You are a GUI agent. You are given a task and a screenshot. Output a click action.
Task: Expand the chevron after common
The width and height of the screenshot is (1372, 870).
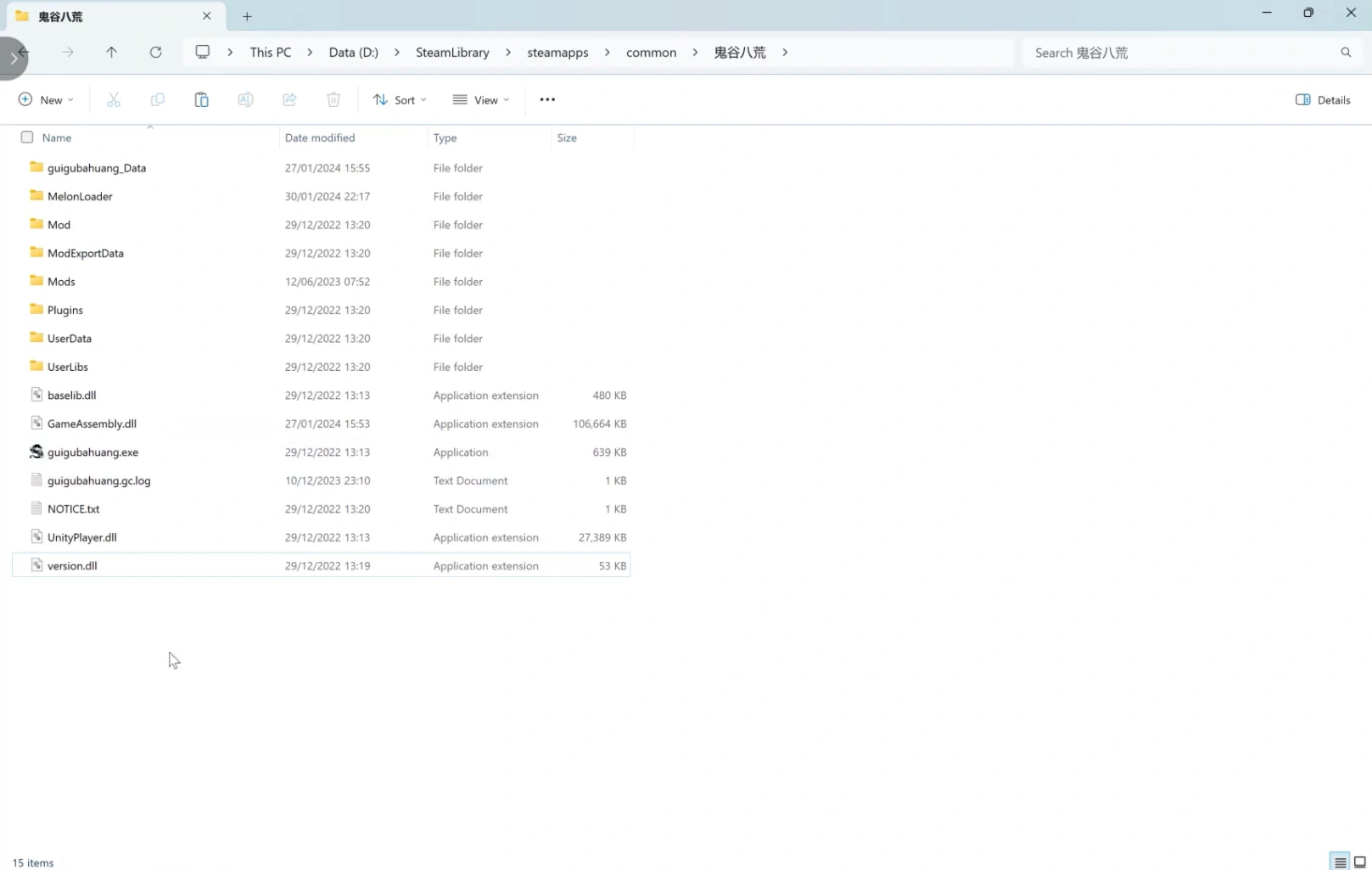click(695, 53)
